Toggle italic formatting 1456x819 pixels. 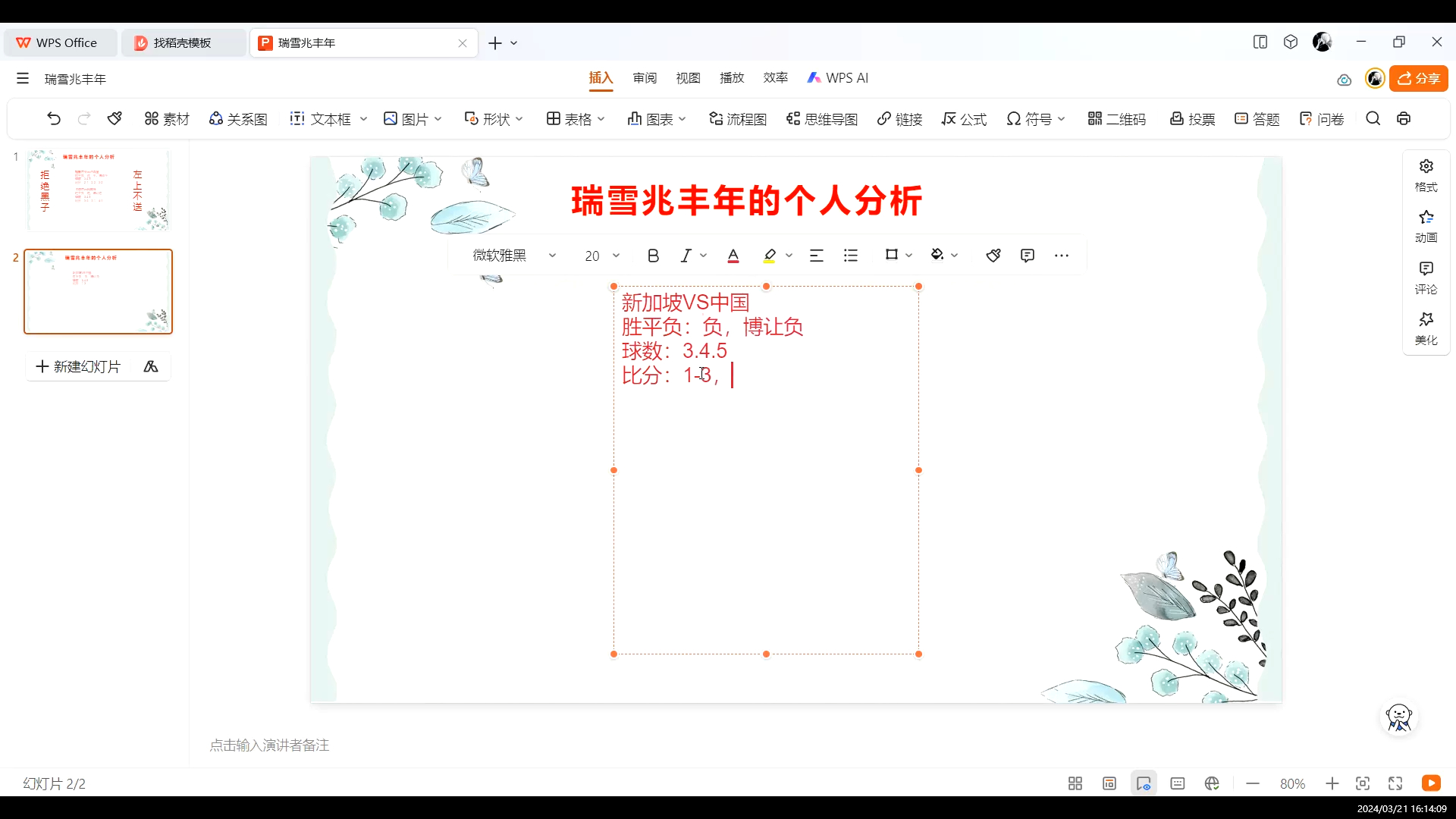coord(686,256)
